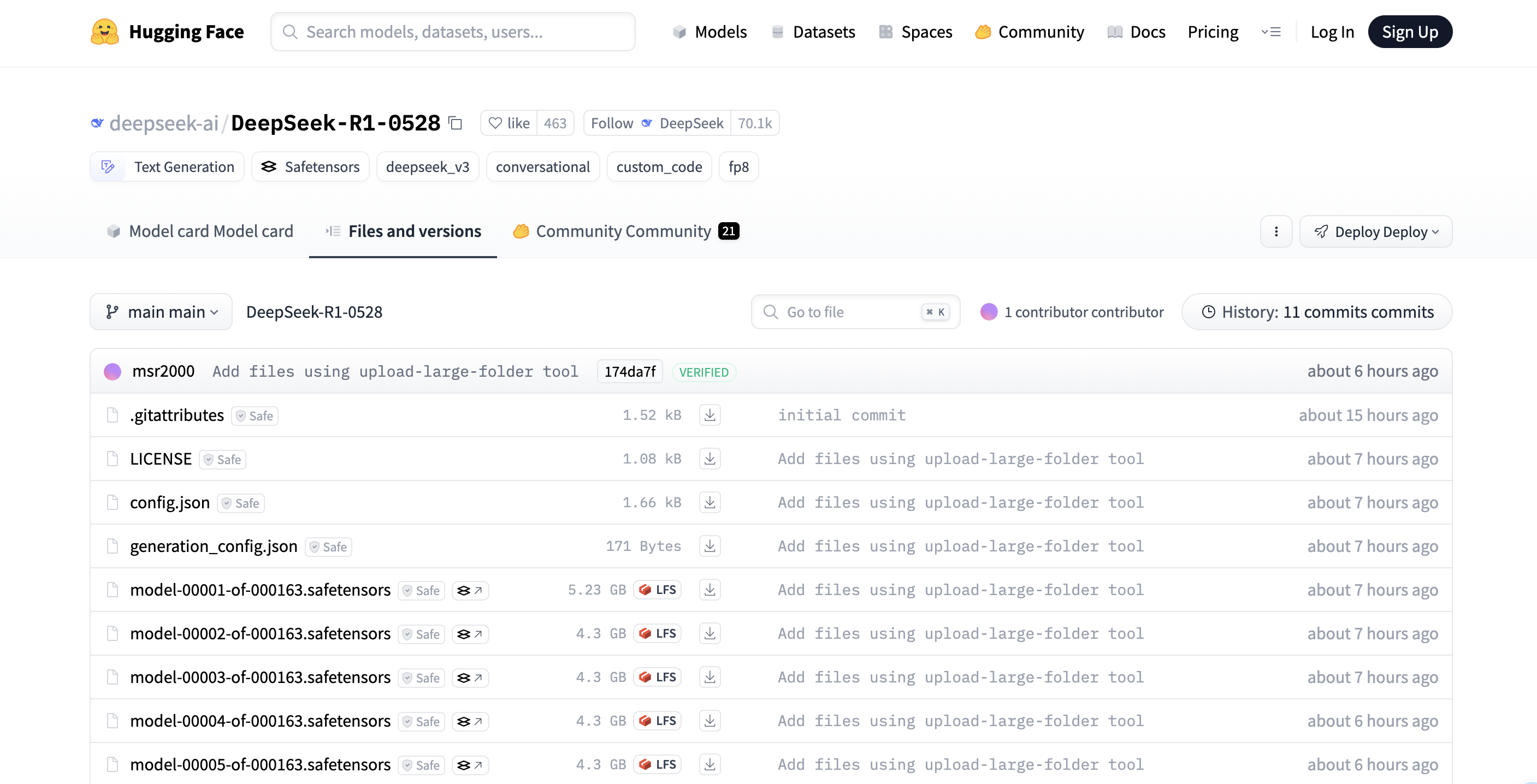Download the config.json file
The height and width of the screenshot is (784, 1537).
click(x=710, y=502)
